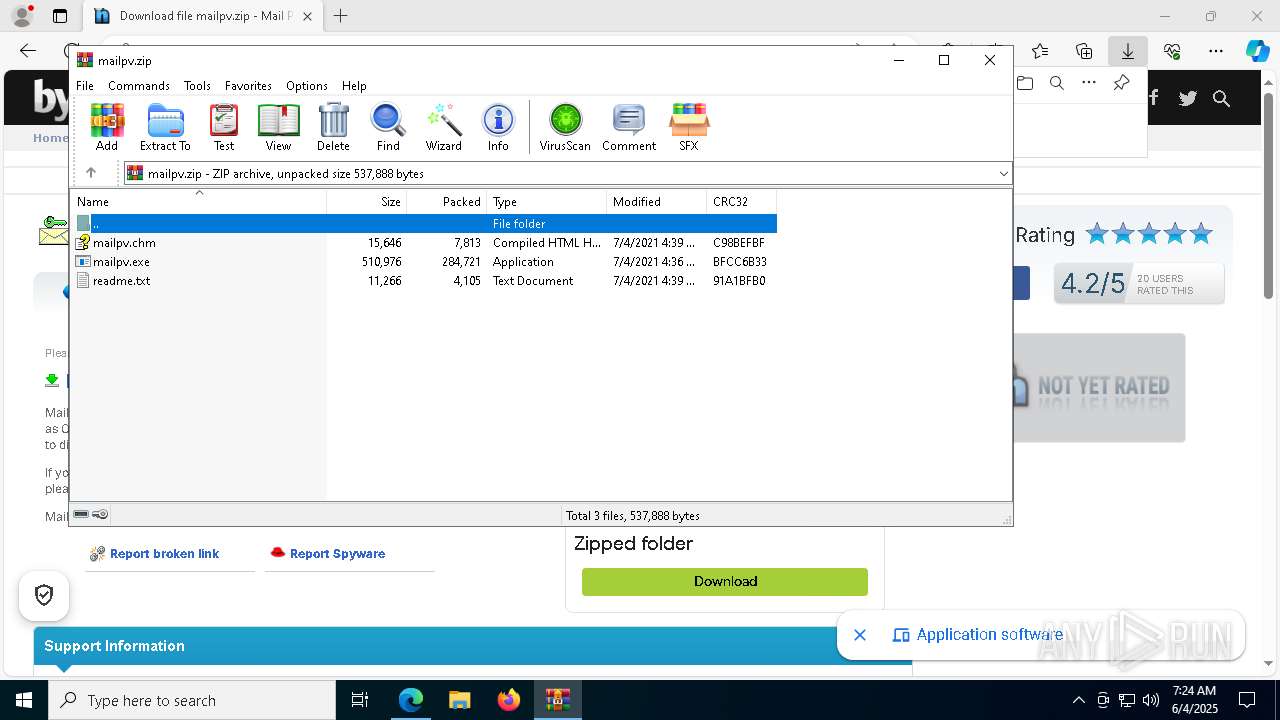Open the website Twitter icon
Viewport: 1280px width, 720px height.
click(1187, 98)
